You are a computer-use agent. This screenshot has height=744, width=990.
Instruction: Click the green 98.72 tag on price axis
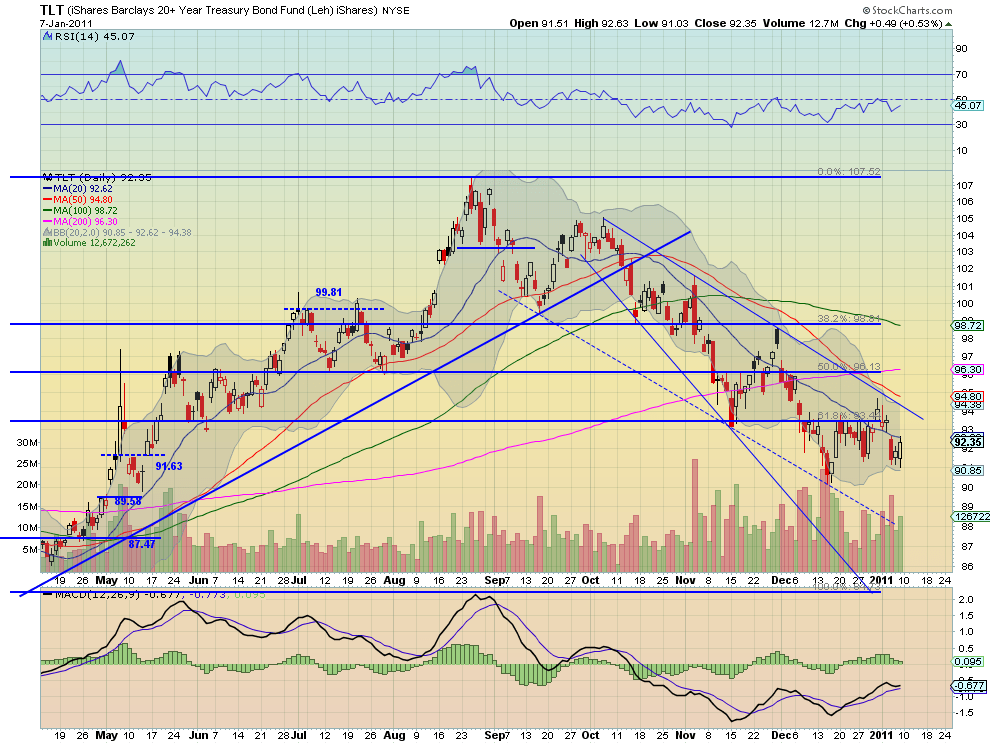click(x=967, y=326)
